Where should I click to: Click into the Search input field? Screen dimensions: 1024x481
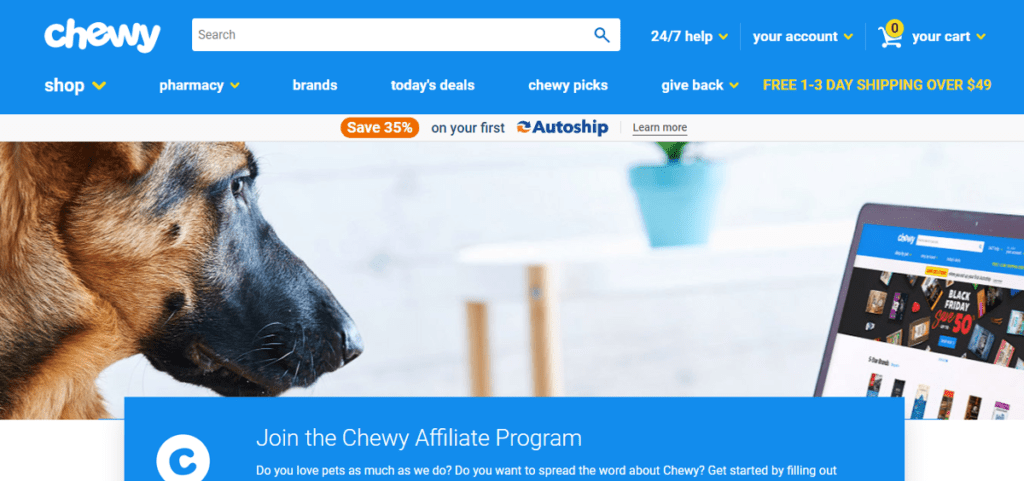click(x=392, y=35)
